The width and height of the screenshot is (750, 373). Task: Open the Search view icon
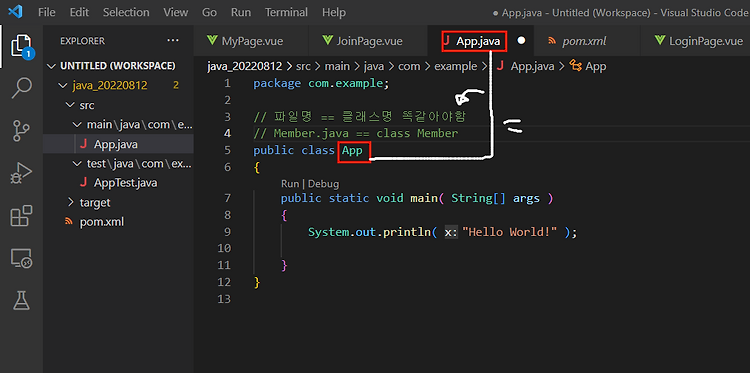[x=21, y=88]
